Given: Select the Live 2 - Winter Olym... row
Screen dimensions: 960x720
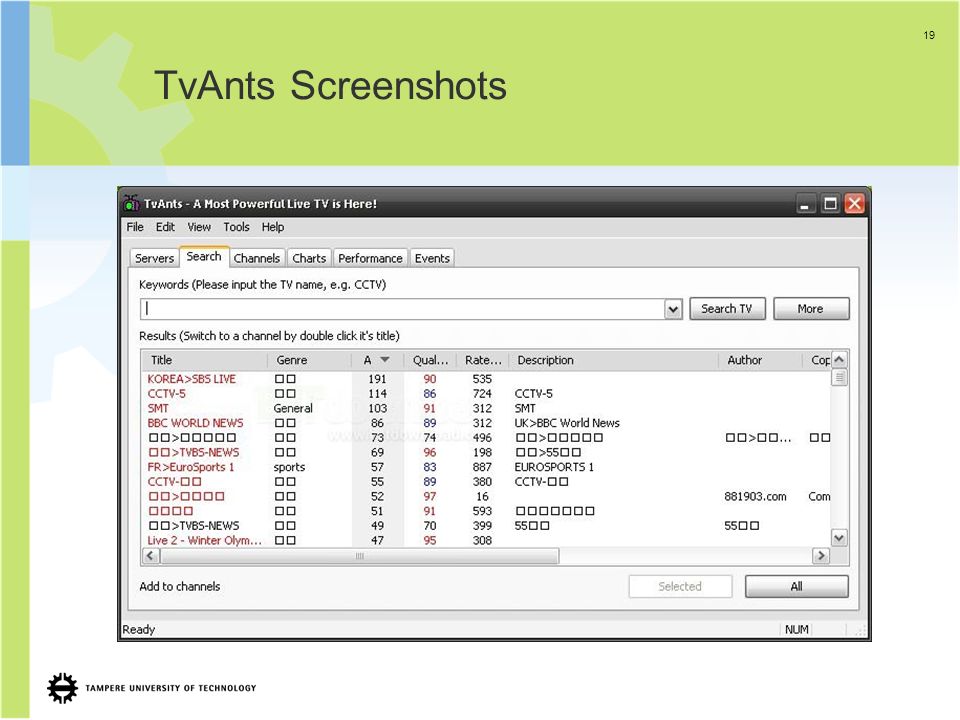Looking at the screenshot, I should [x=487, y=541].
